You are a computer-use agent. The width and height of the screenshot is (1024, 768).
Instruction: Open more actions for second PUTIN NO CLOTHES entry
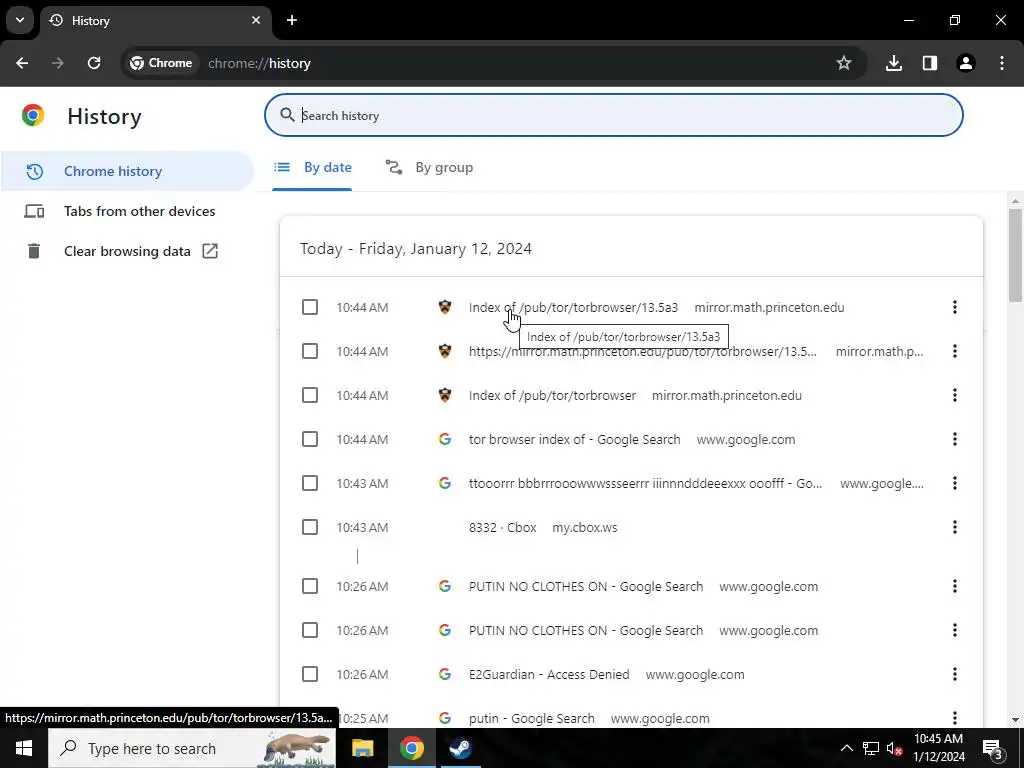955,630
